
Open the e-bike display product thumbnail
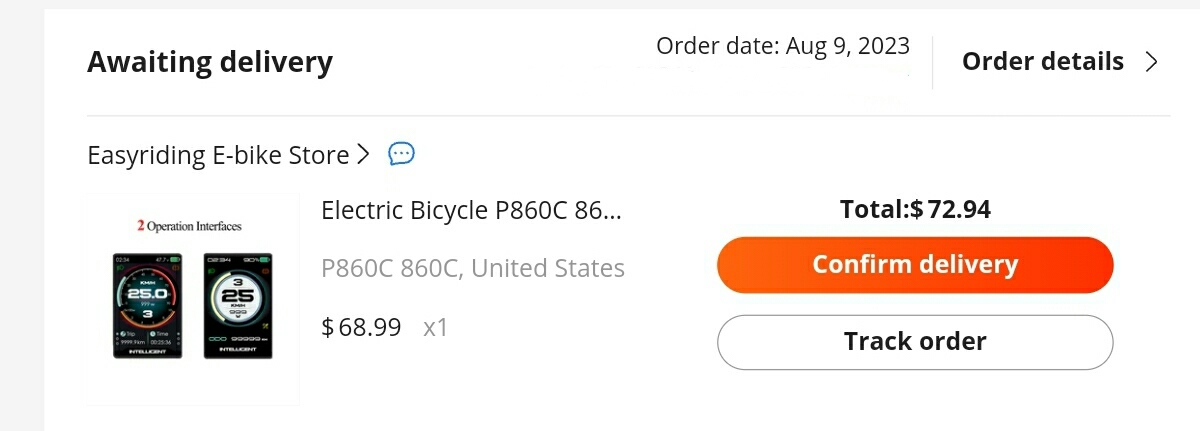coord(191,300)
